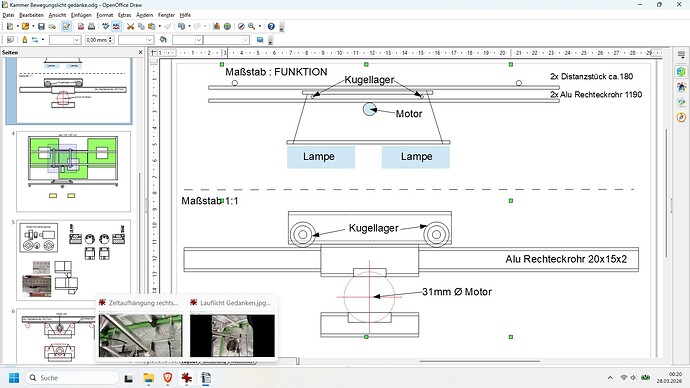Insert chart icon in toolbar
Viewport: 690px width, 388px height.
coord(217,26)
